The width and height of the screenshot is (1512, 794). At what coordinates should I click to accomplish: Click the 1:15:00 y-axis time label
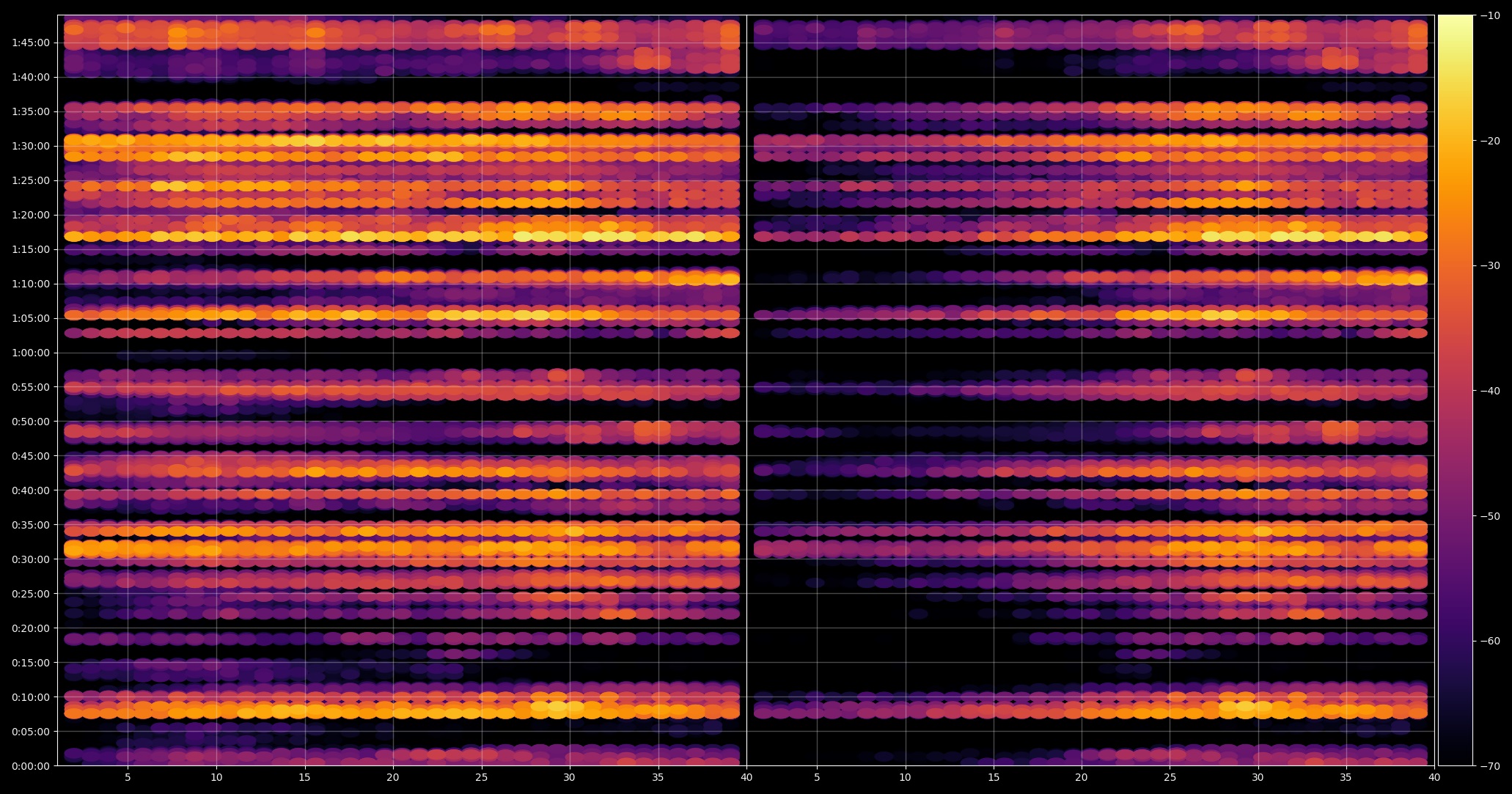click(31, 249)
